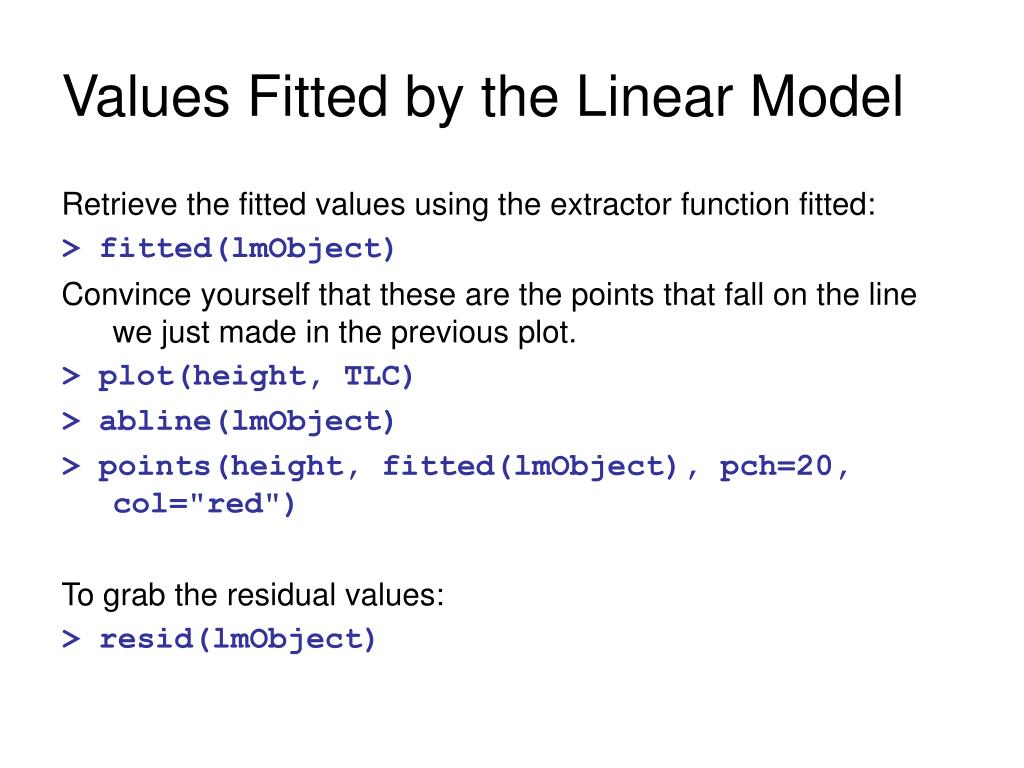Click the plot(height, TLC) code line
This screenshot has width=1024, height=768.
pyautogui.click(x=238, y=377)
